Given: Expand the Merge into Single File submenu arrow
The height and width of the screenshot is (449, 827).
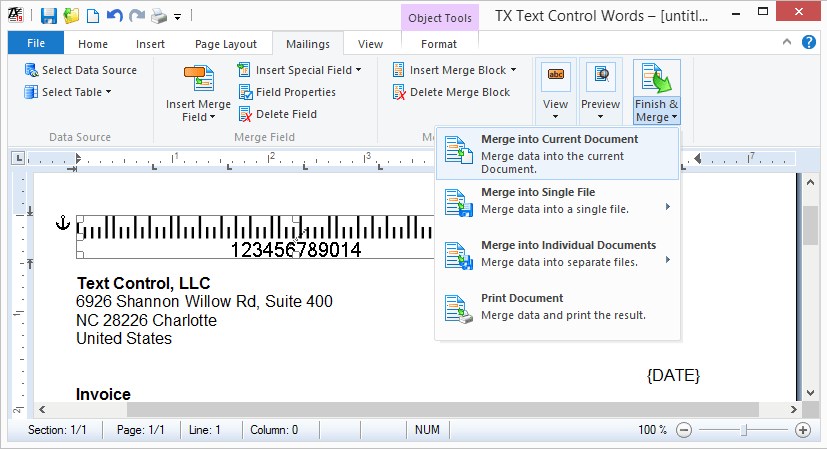Looking at the screenshot, I should tap(668, 206).
